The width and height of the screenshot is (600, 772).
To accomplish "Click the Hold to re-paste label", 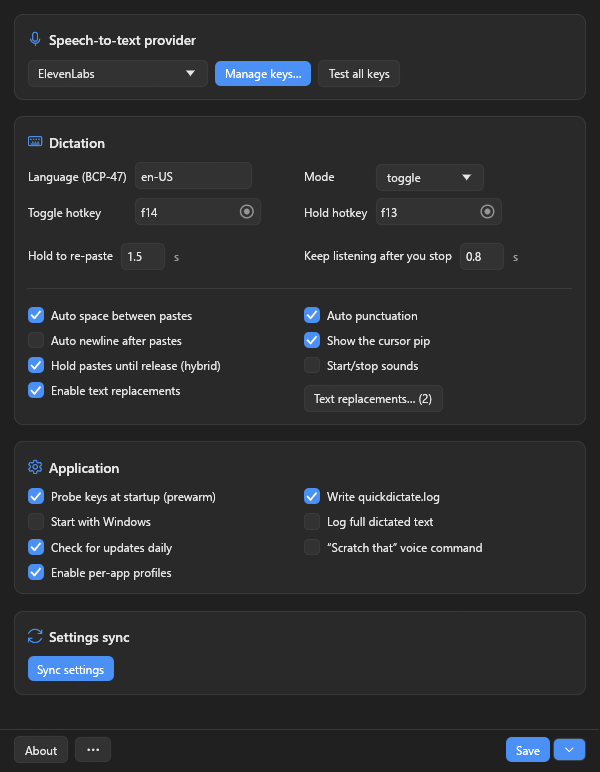I will click(x=70, y=256).
